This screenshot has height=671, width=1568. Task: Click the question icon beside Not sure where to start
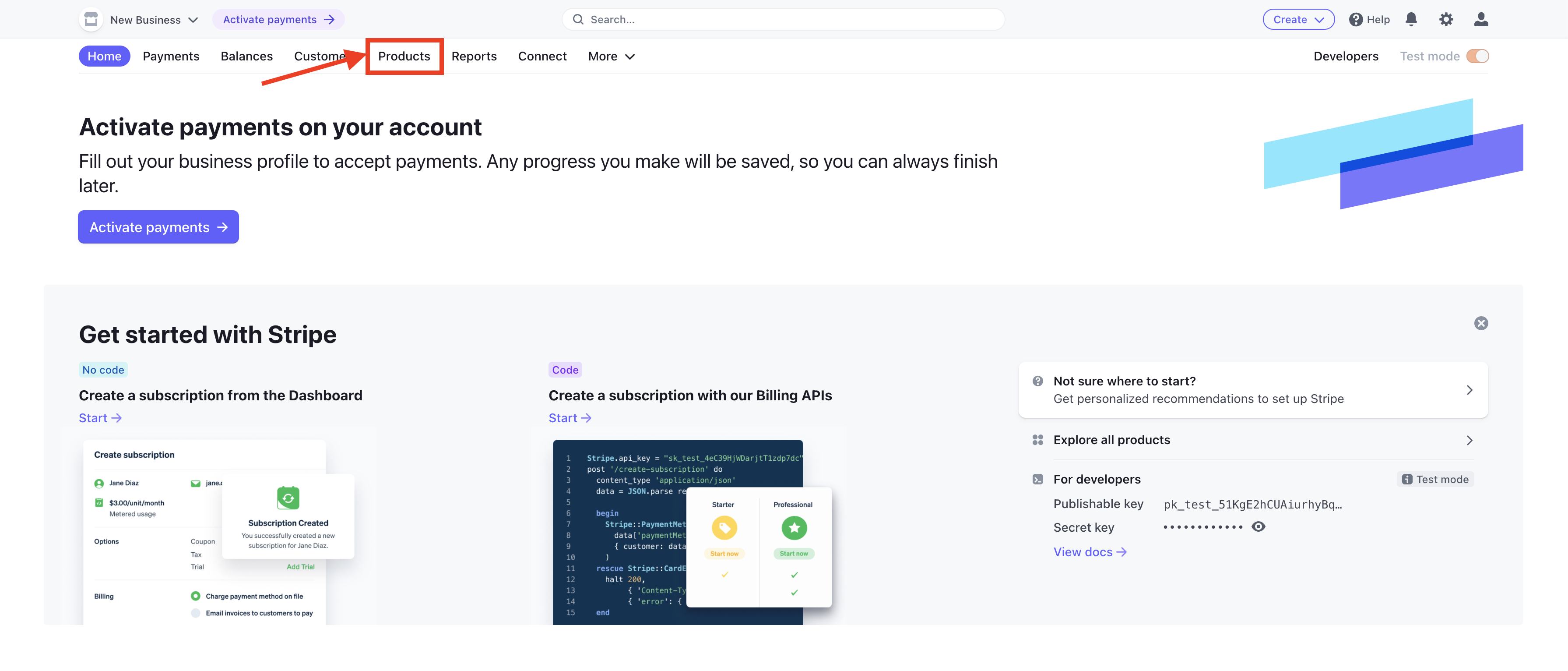tap(1038, 381)
